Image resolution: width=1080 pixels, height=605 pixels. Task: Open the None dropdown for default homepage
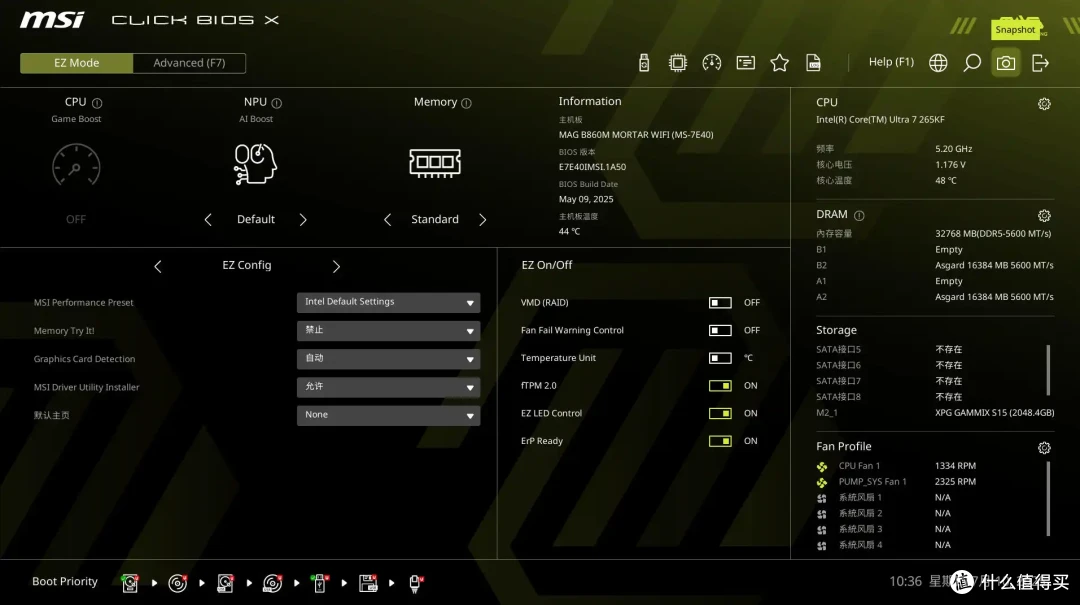[x=388, y=415]
